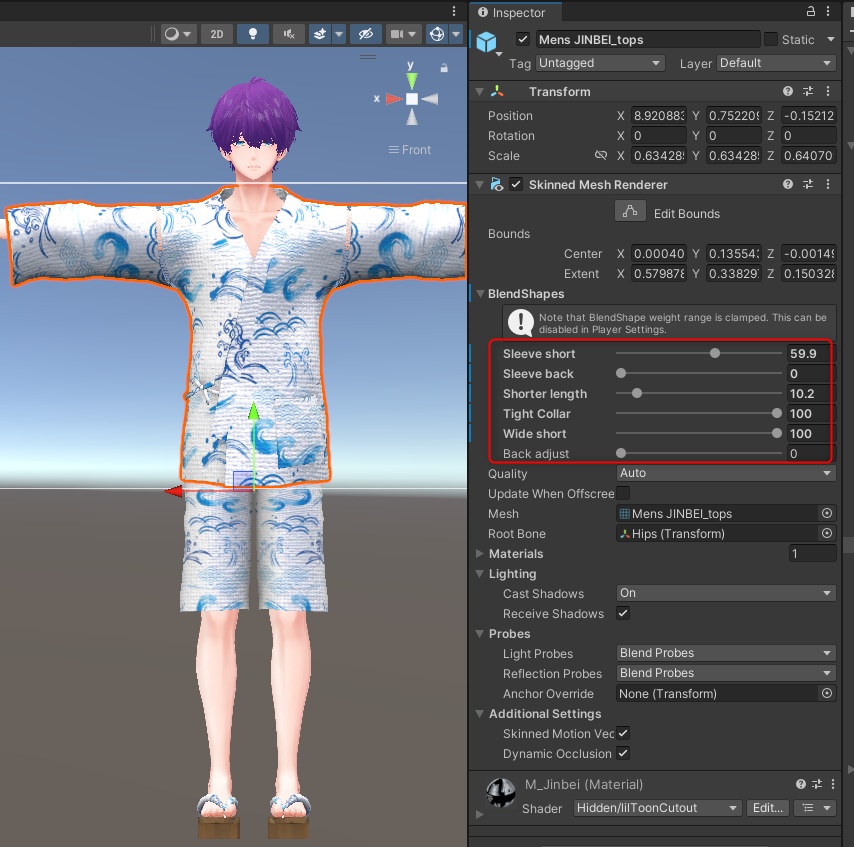Screen dimensions: 854x847
Task: Enable the Static checkbox
Action: (771, 39)
